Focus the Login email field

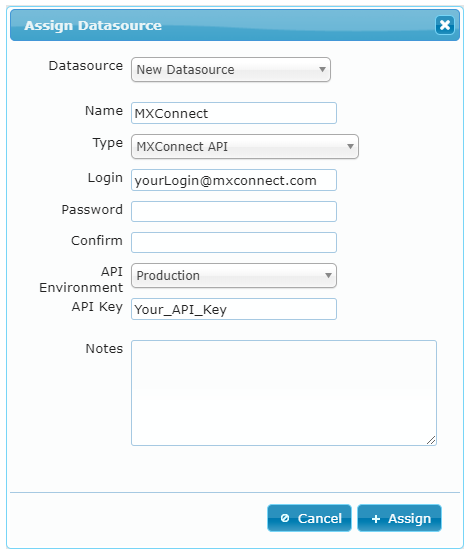(x=234, y=180)
